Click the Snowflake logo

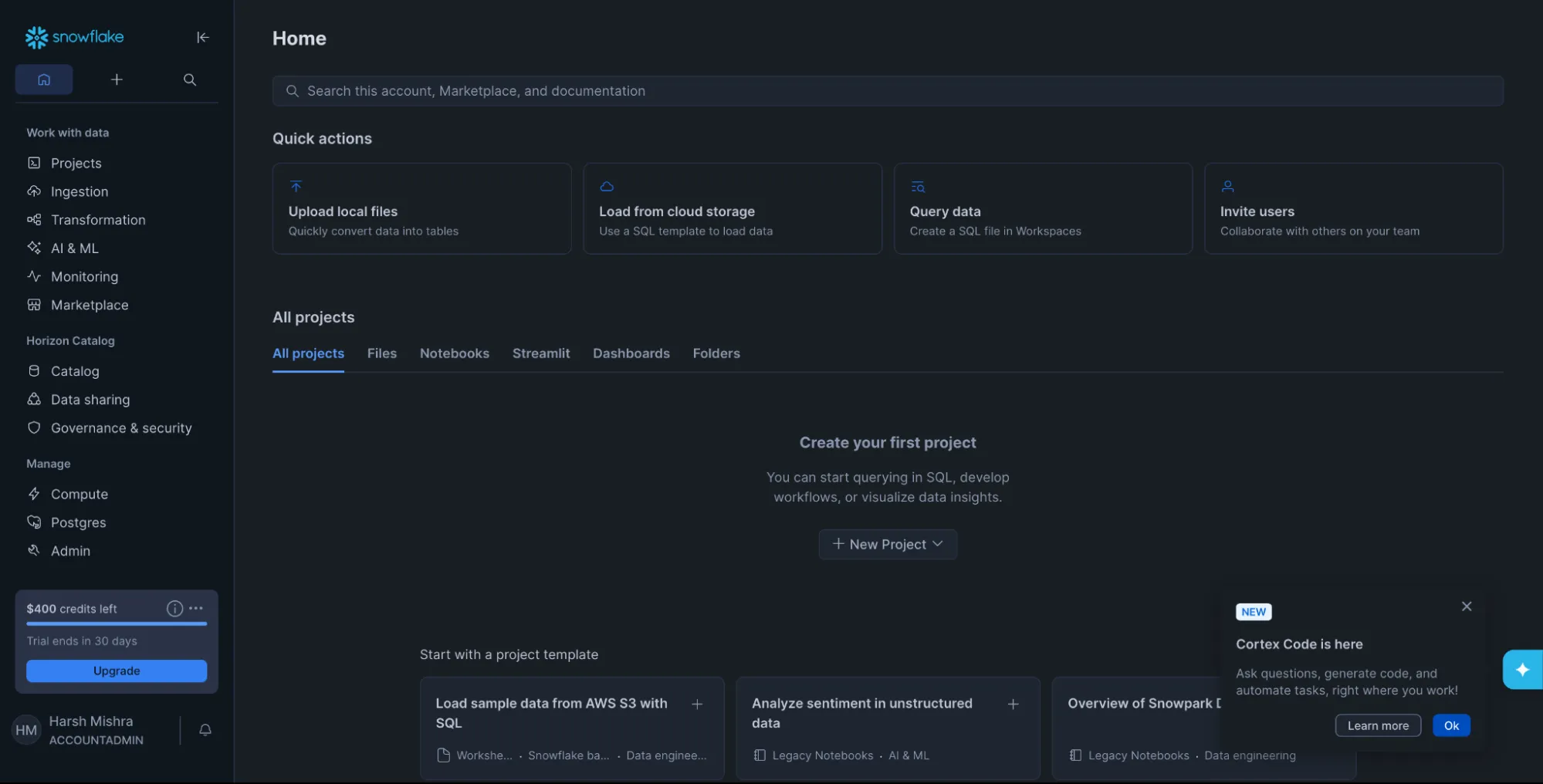point(73,37)
